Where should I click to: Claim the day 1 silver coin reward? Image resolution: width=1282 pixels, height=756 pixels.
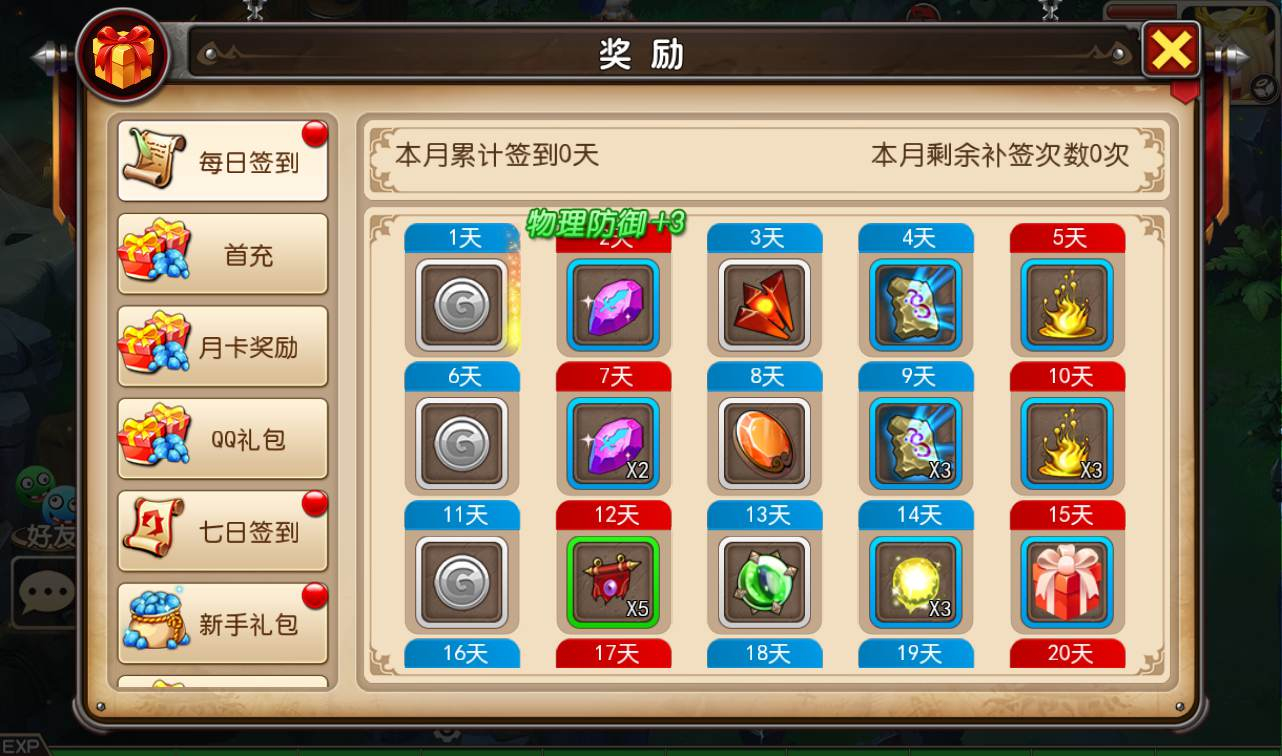coord(462,305)
